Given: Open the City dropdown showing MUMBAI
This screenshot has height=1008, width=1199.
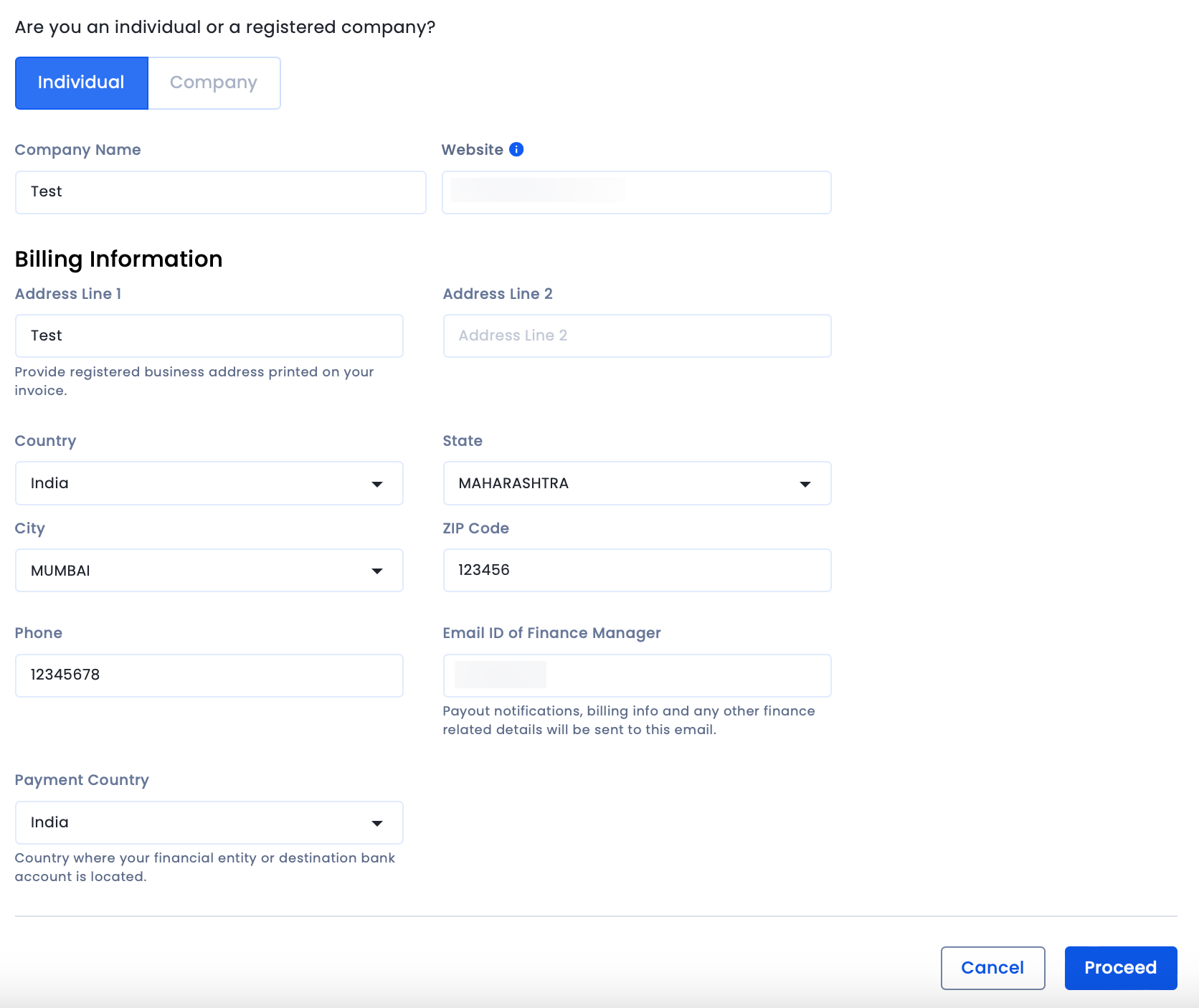Looking at the screenshot, I should coord(209,571).
